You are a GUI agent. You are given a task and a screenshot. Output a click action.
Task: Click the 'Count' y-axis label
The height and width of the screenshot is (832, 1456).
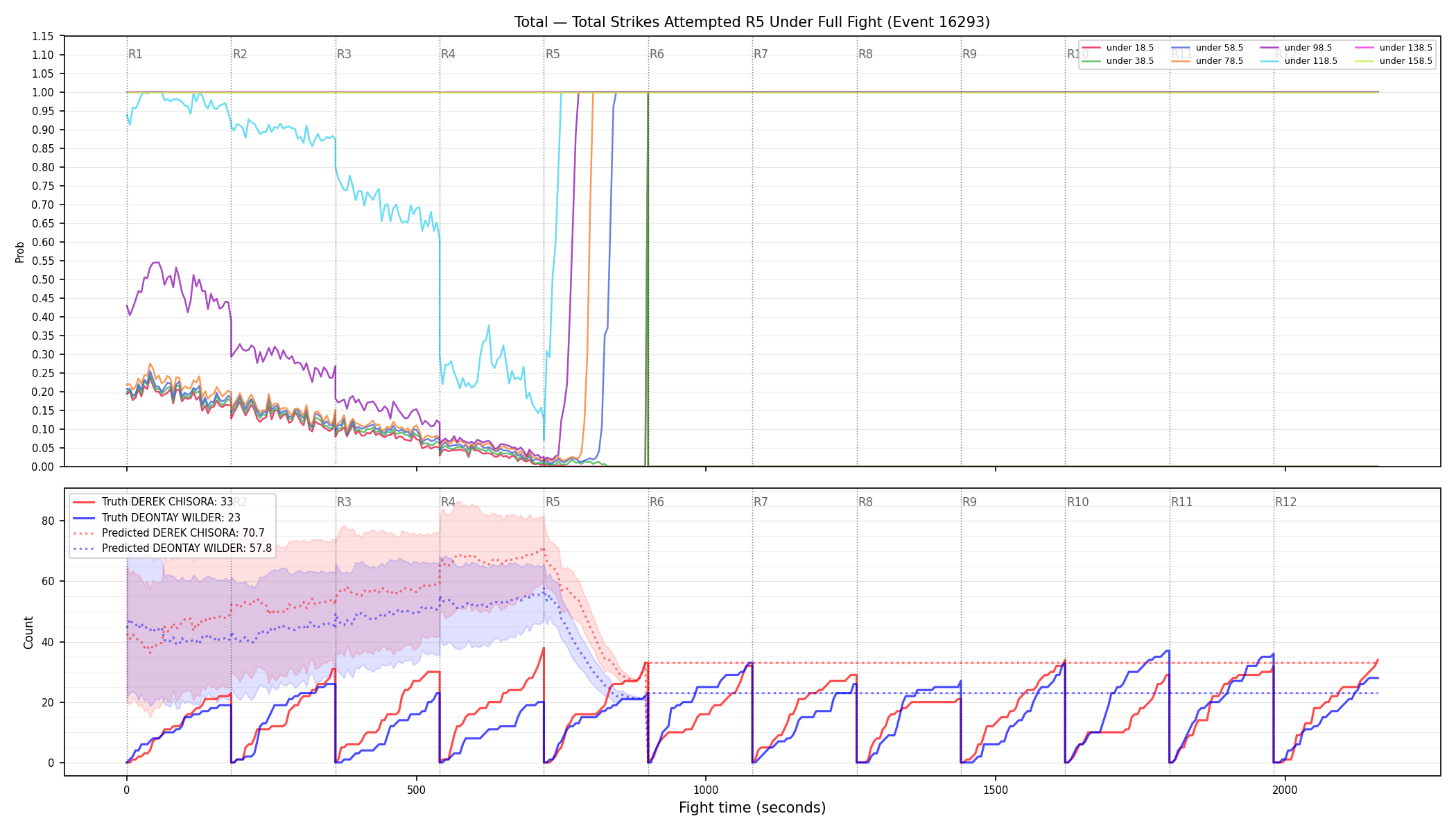(x=28, y=632)
